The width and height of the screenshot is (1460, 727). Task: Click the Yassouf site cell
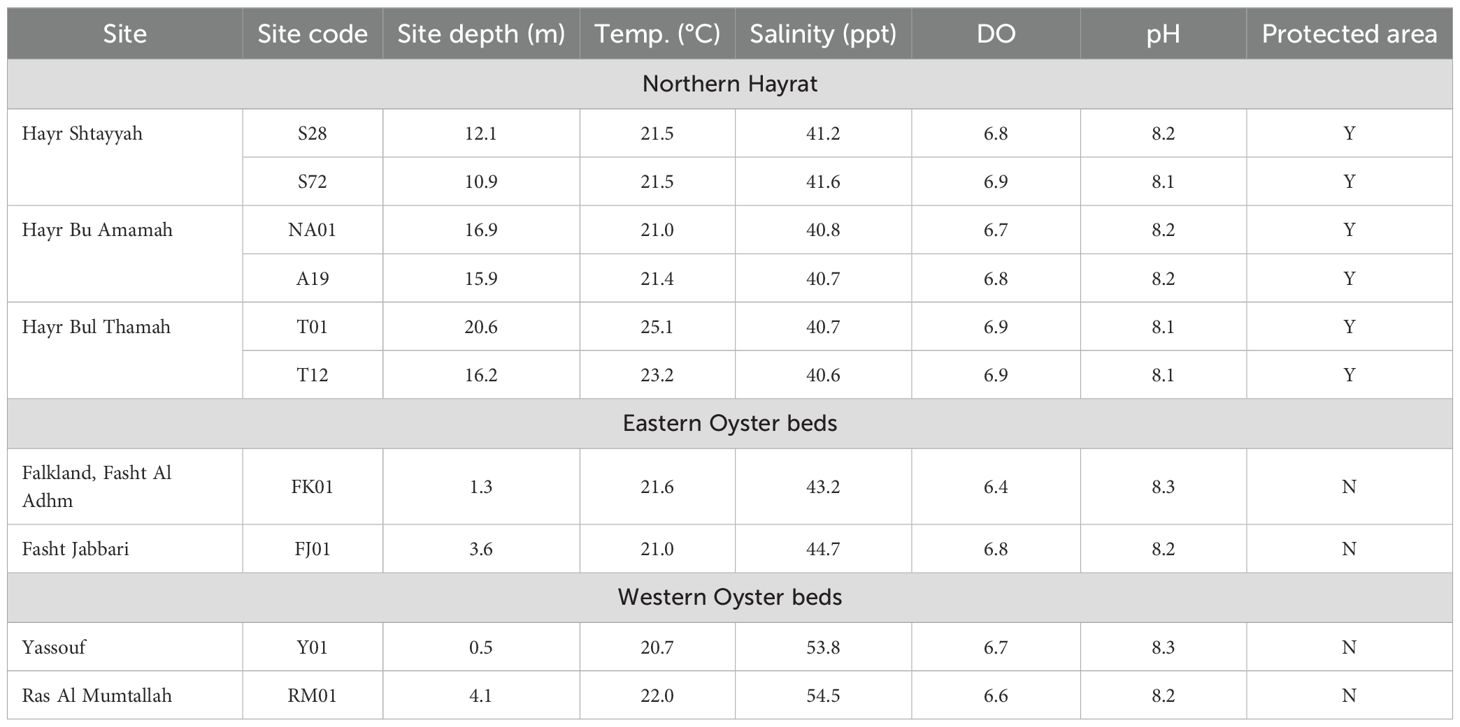pyautogui.click(x=54, y=647)
